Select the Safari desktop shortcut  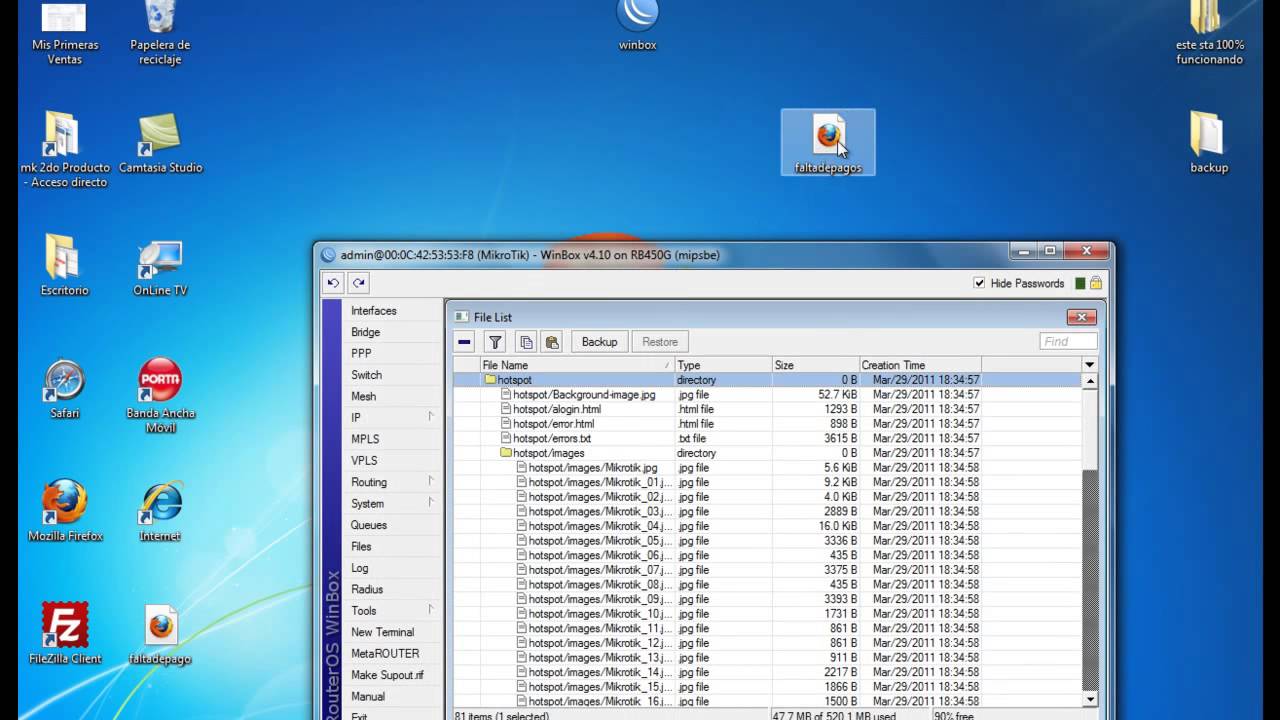(65, 388)
